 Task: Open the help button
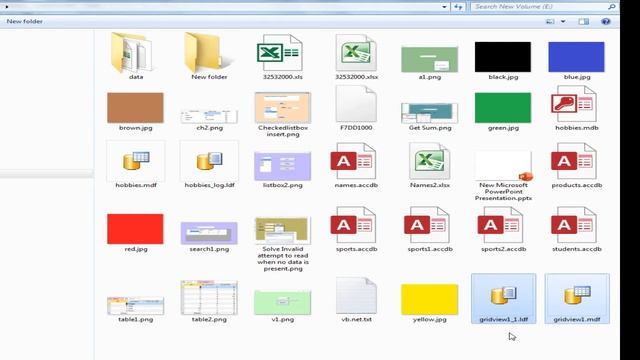click(x=606, y=22)
